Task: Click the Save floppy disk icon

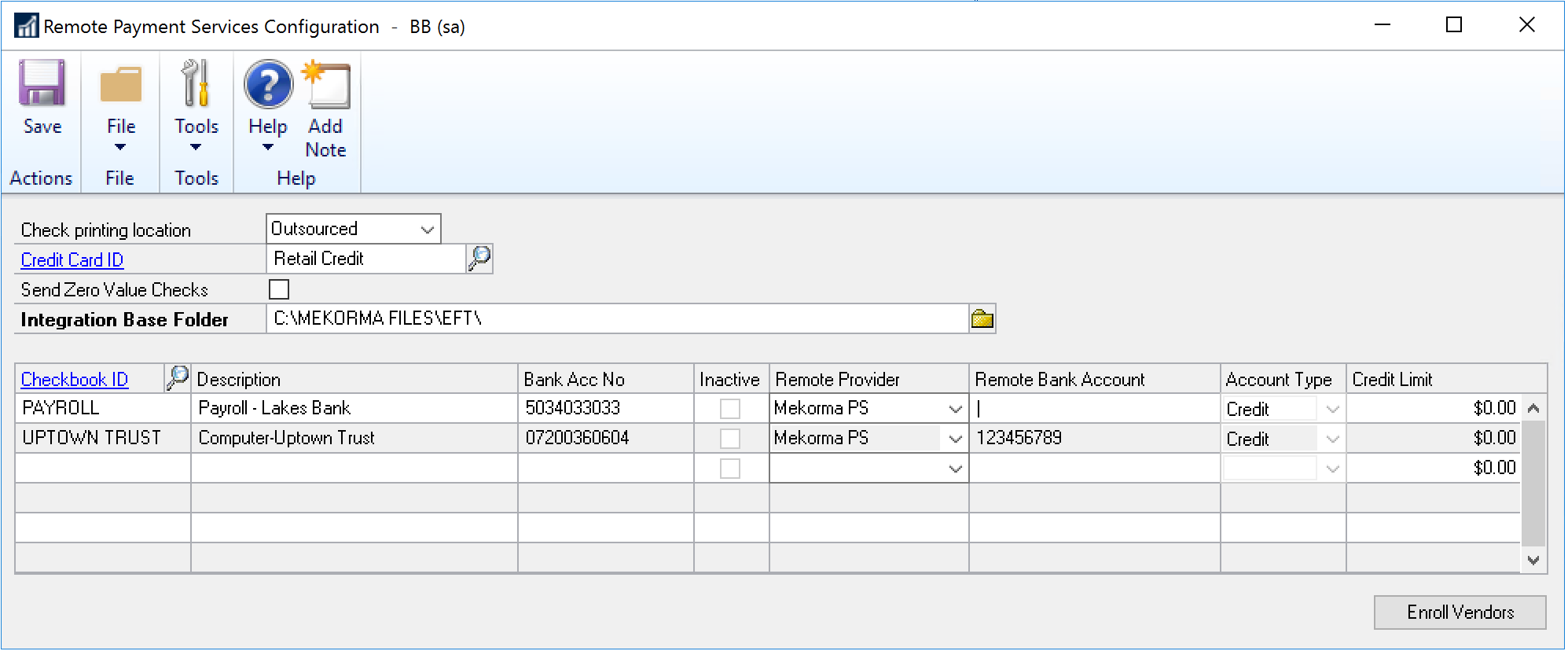Action: 42,84
